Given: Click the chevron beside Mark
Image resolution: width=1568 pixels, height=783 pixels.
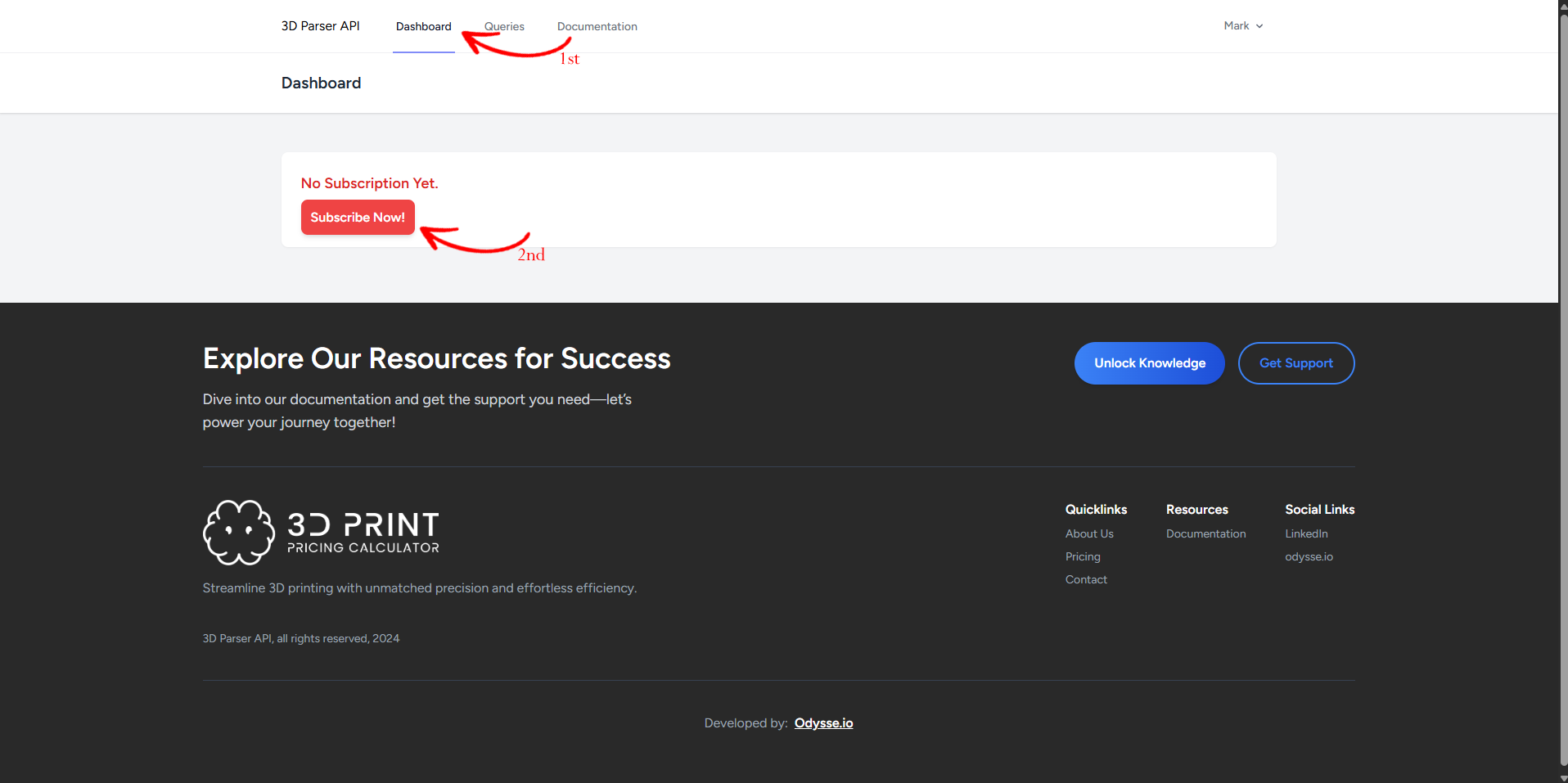Looking at the screenshot, I should point(1259,26).
